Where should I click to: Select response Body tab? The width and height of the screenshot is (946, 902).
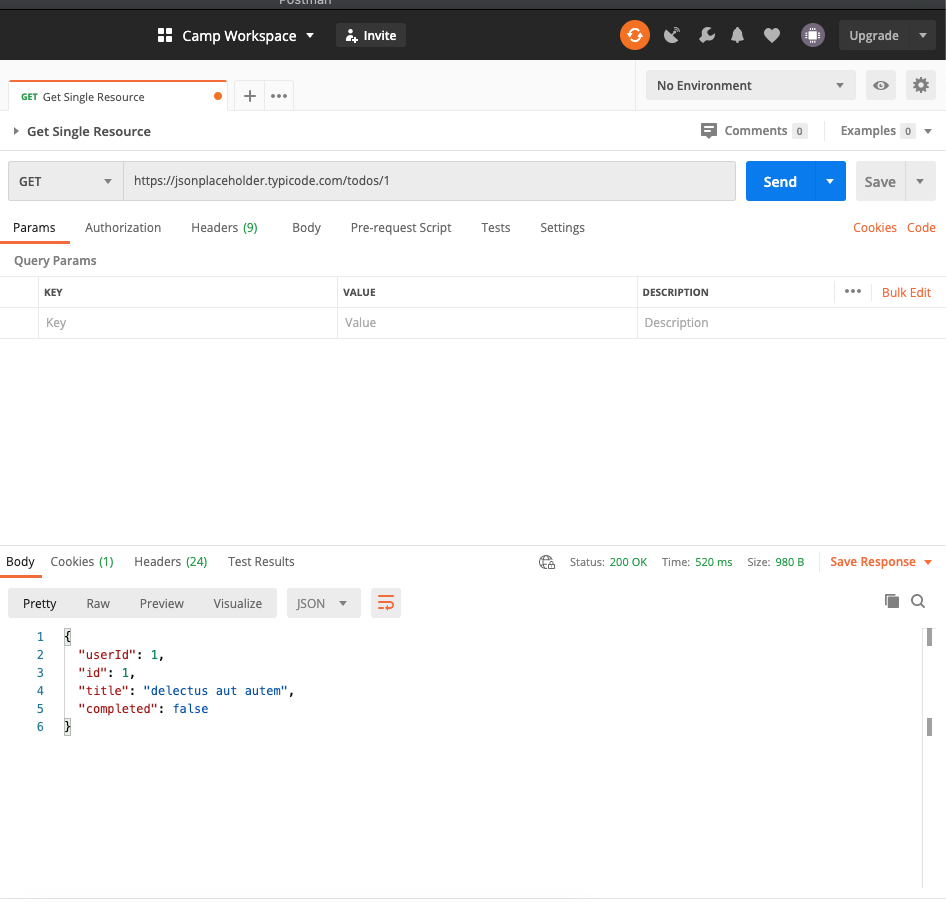[20, 562]
